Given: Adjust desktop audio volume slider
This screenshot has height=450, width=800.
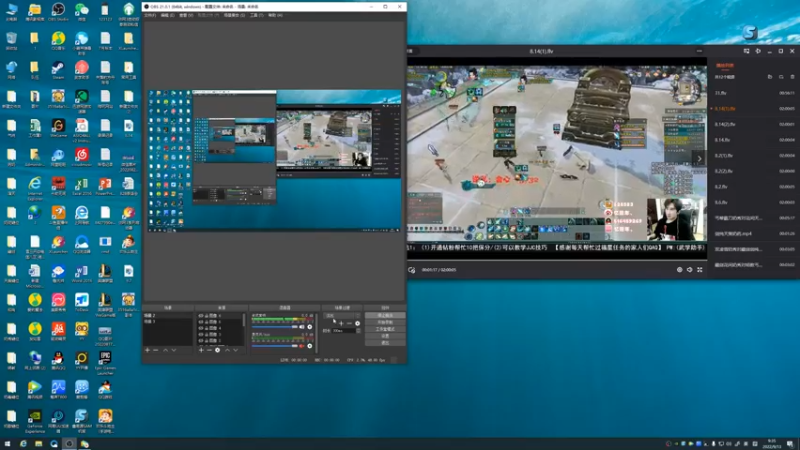Looking at the screenshot, I should (274, 327).
